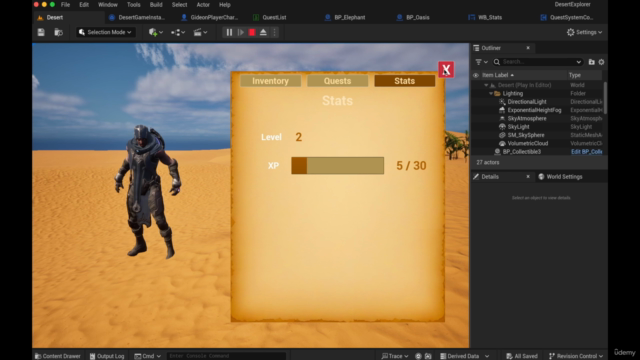This screenshot has width=640, height=360.
Task: Open the Cinematics clapperboard dropdown
Action: [200, 32]
